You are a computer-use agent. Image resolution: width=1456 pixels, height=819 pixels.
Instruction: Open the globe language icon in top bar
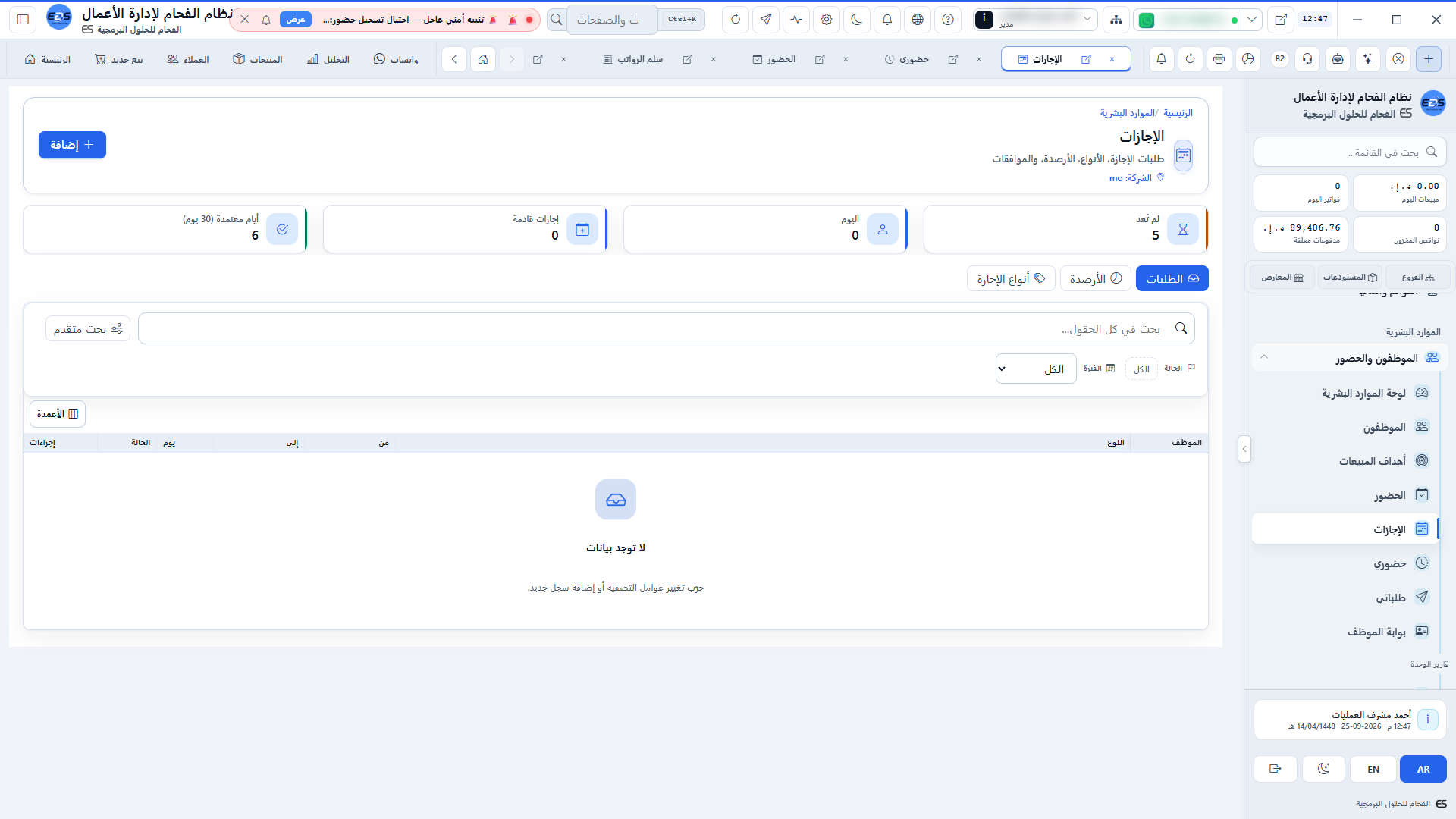(x=918, y=20)
